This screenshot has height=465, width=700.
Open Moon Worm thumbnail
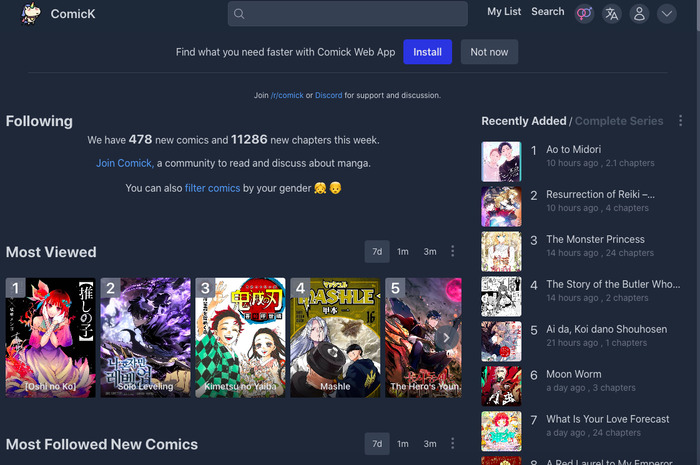coord(501,386)
